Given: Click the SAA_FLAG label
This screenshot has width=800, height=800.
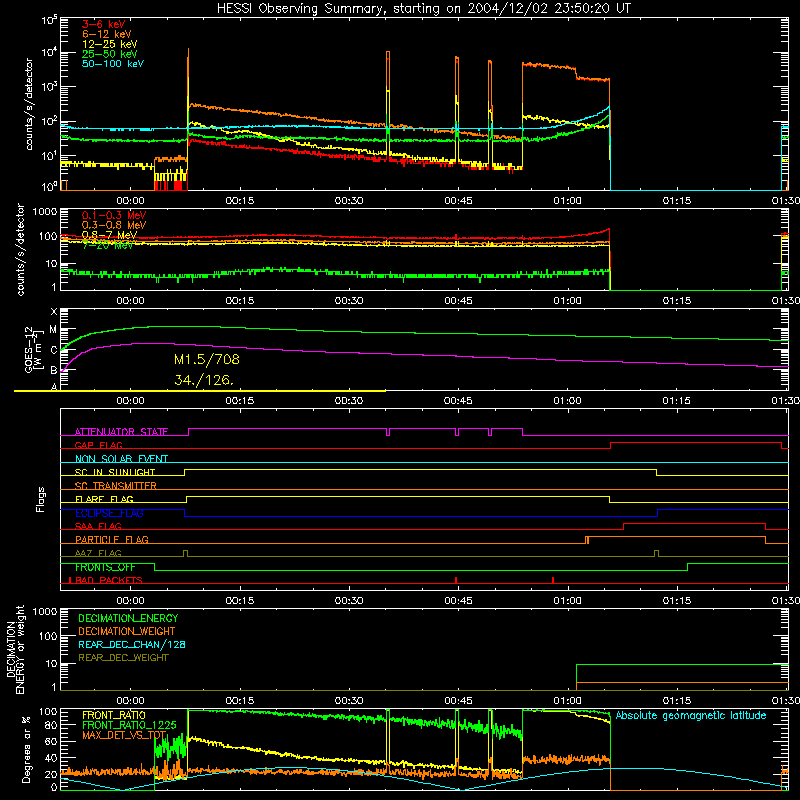Looking at the screenshot, I should point(98,526).
